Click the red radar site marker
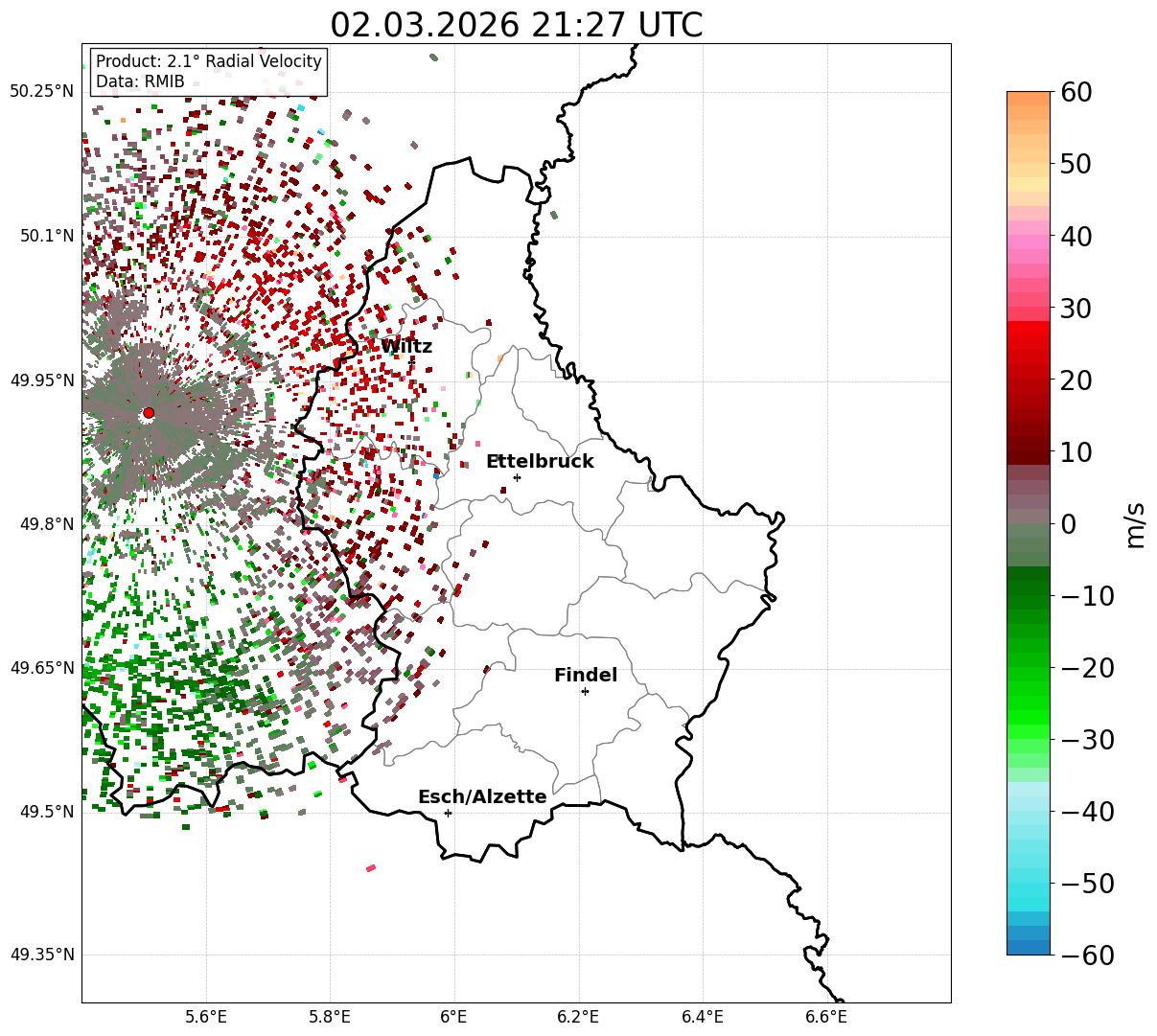This screenshot has height=1036, width=1157. click(149, 413)
